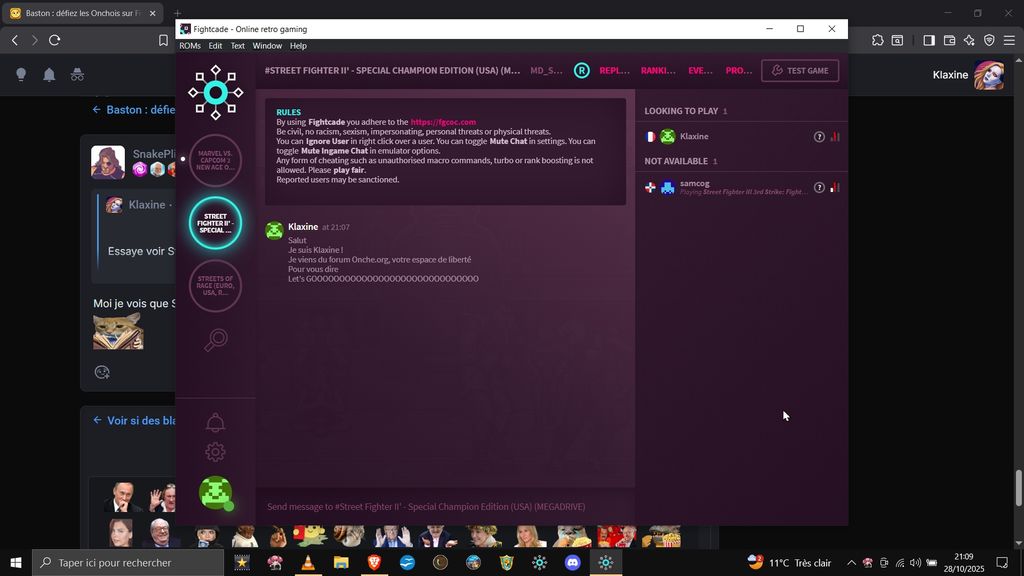Follow the https://fgcoc.com link
1024x576 pixels.
click(443, 122)
